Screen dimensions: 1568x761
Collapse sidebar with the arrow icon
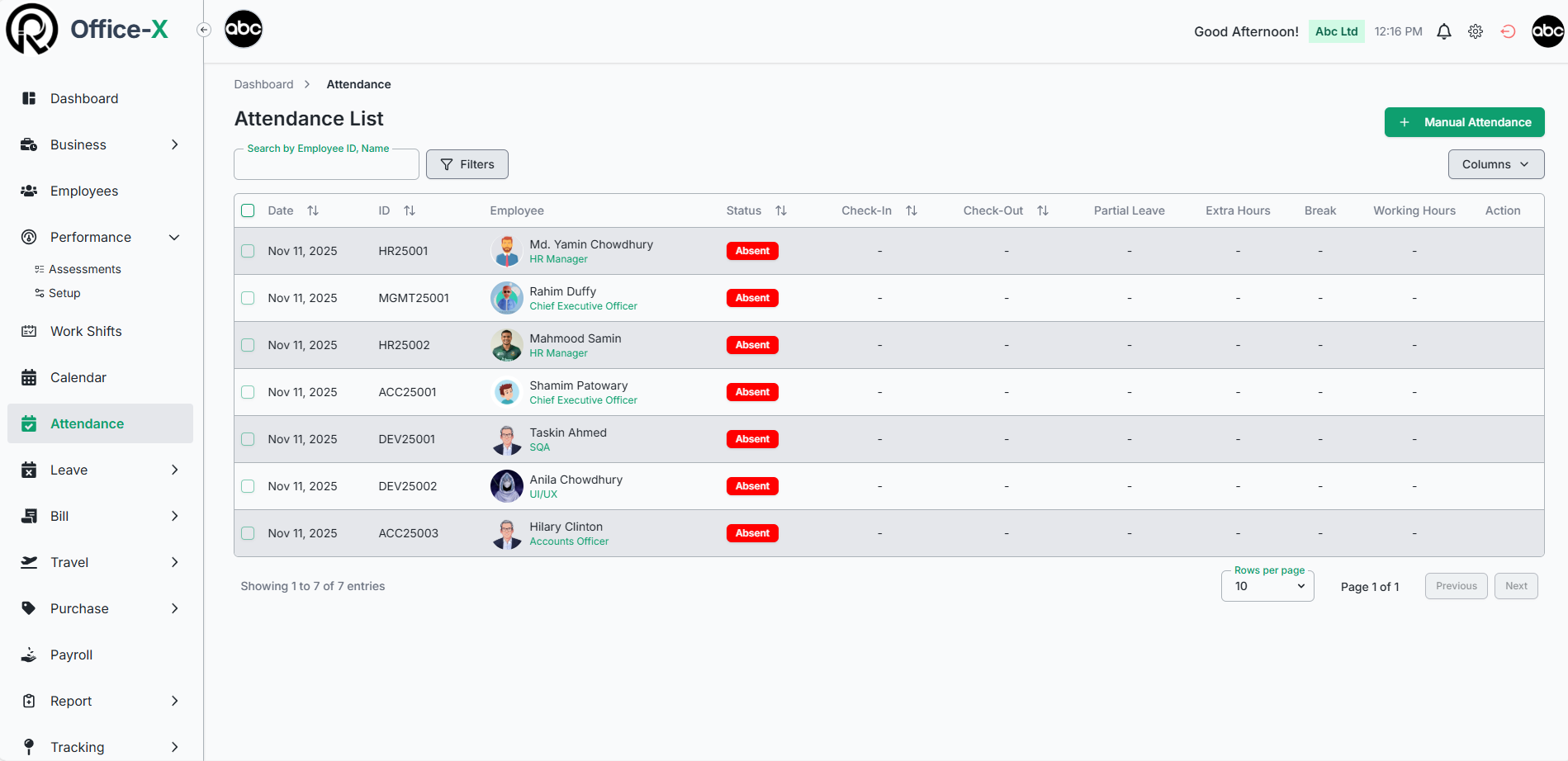pyautogui.click(x=204, y=30)
